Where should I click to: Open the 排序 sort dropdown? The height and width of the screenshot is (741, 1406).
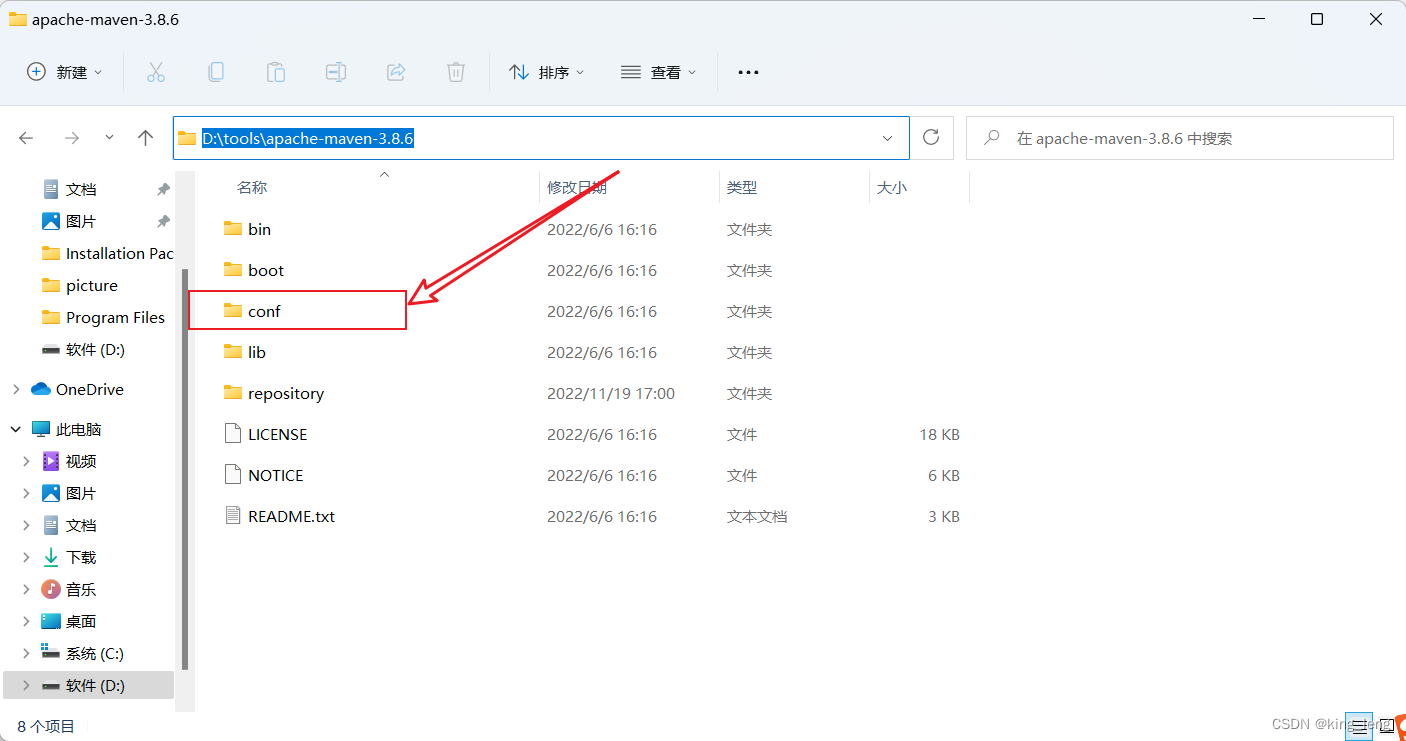pos(547,72)
